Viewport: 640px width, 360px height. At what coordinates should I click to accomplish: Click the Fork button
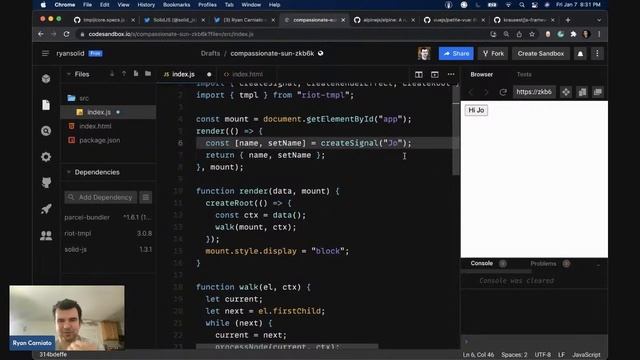493,53
